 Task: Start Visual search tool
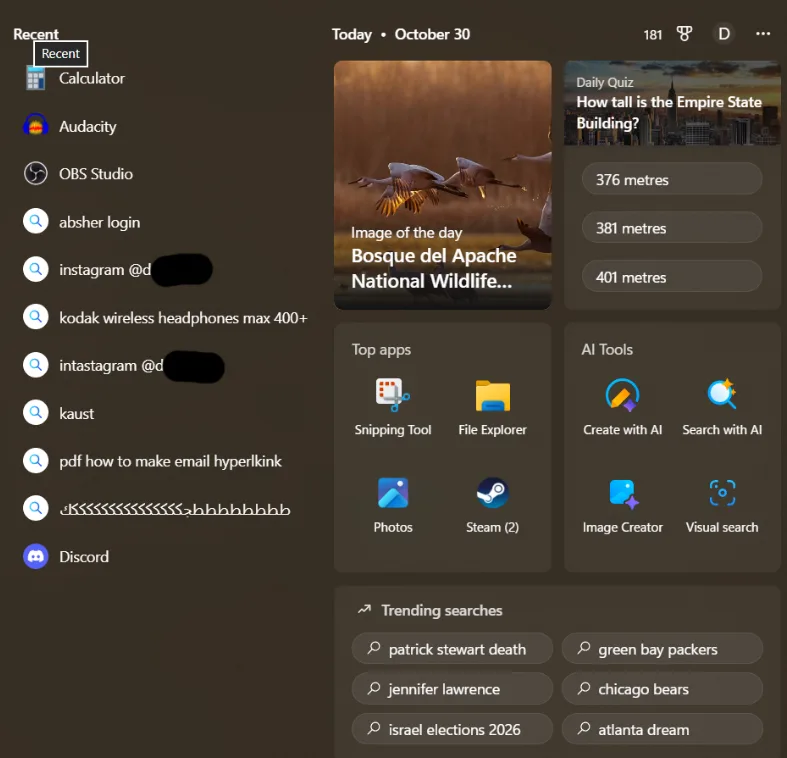[722, 505]
